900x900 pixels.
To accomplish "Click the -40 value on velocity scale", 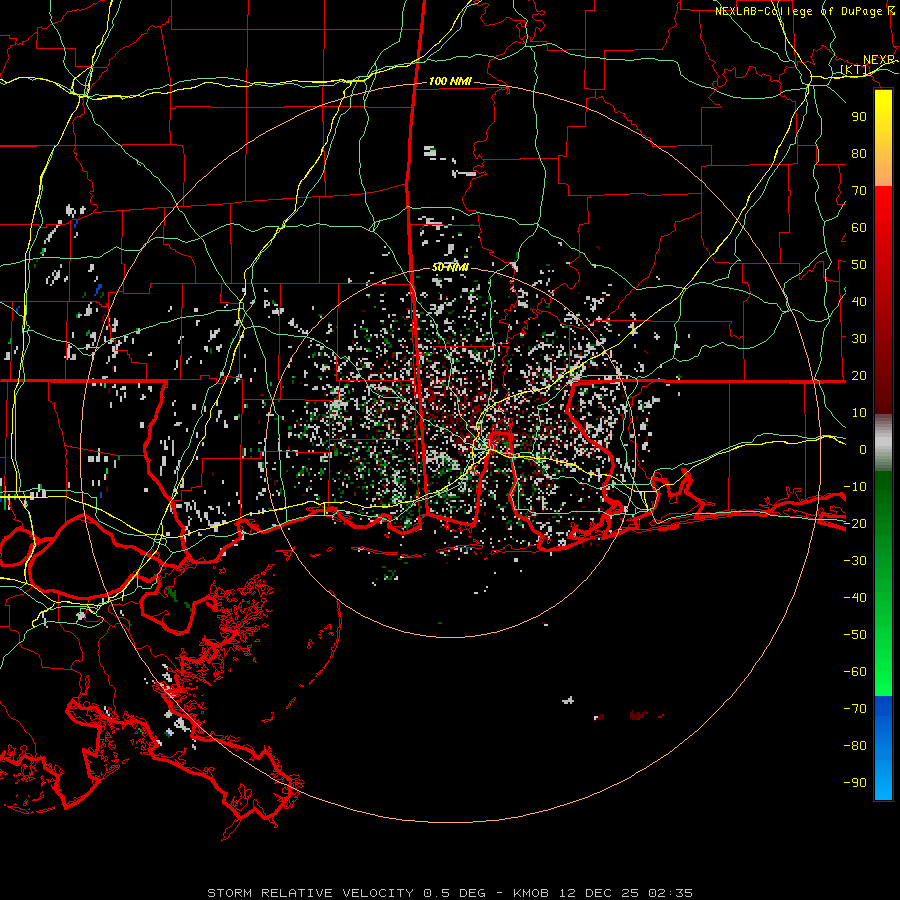I will pos(855,598).
